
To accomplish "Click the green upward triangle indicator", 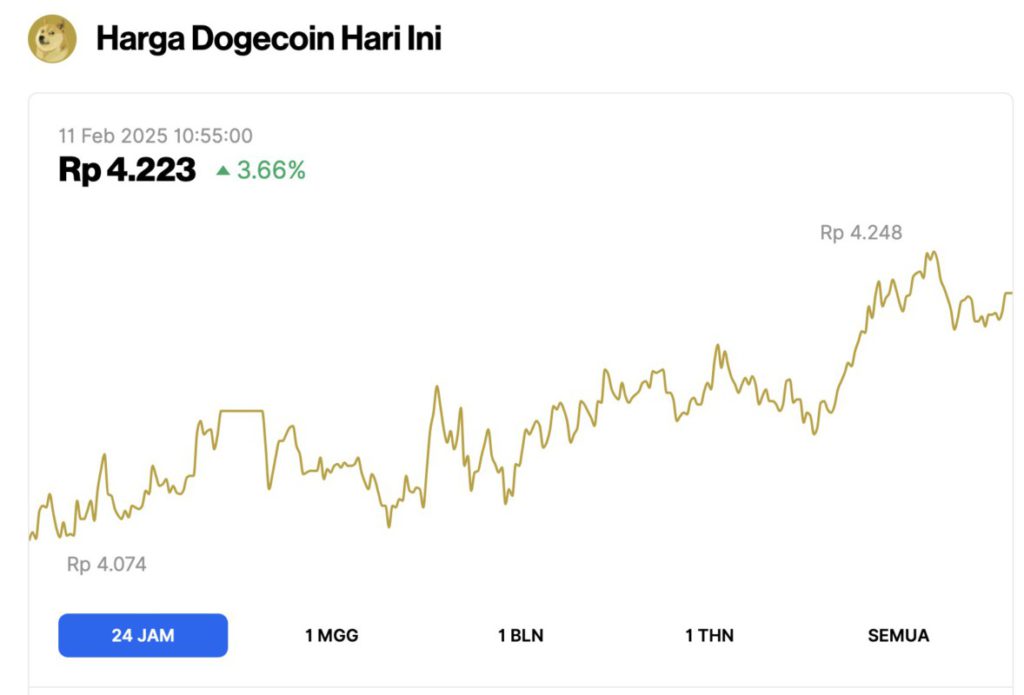I will point(223,170).
